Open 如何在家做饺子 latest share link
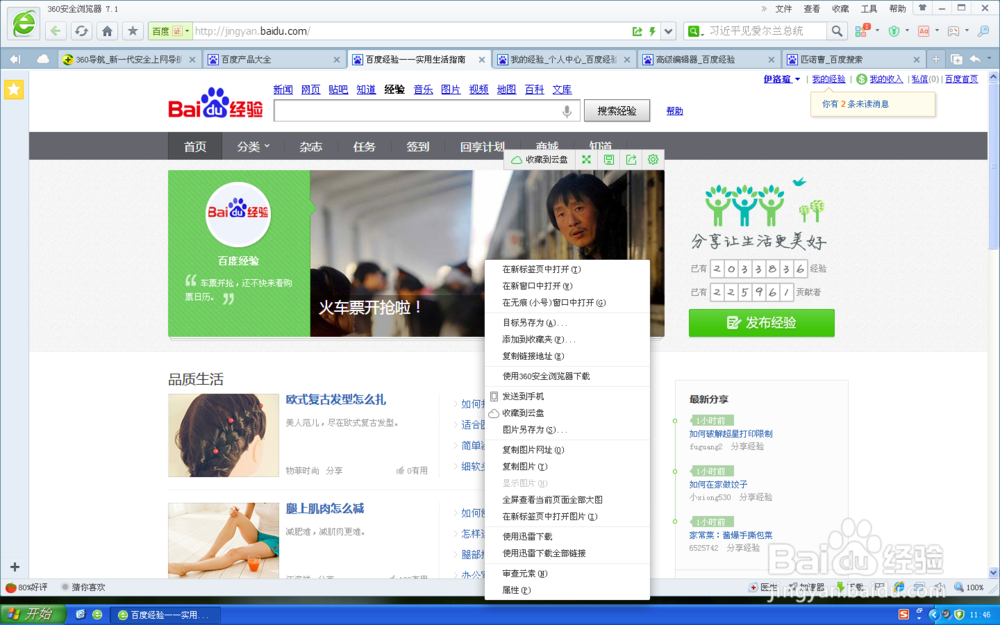Image resolution: width=1000 pixels, height=625 pixels. tap(718, 484)
